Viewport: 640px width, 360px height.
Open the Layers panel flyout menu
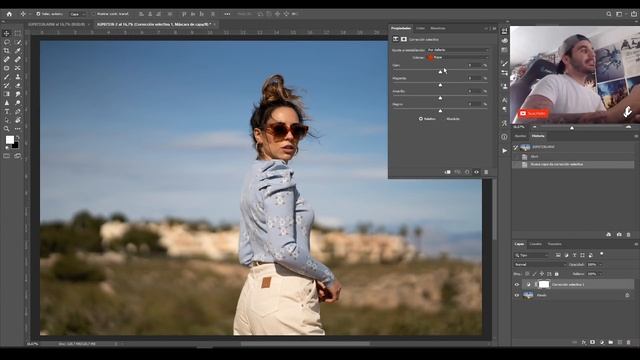[636, 244]
